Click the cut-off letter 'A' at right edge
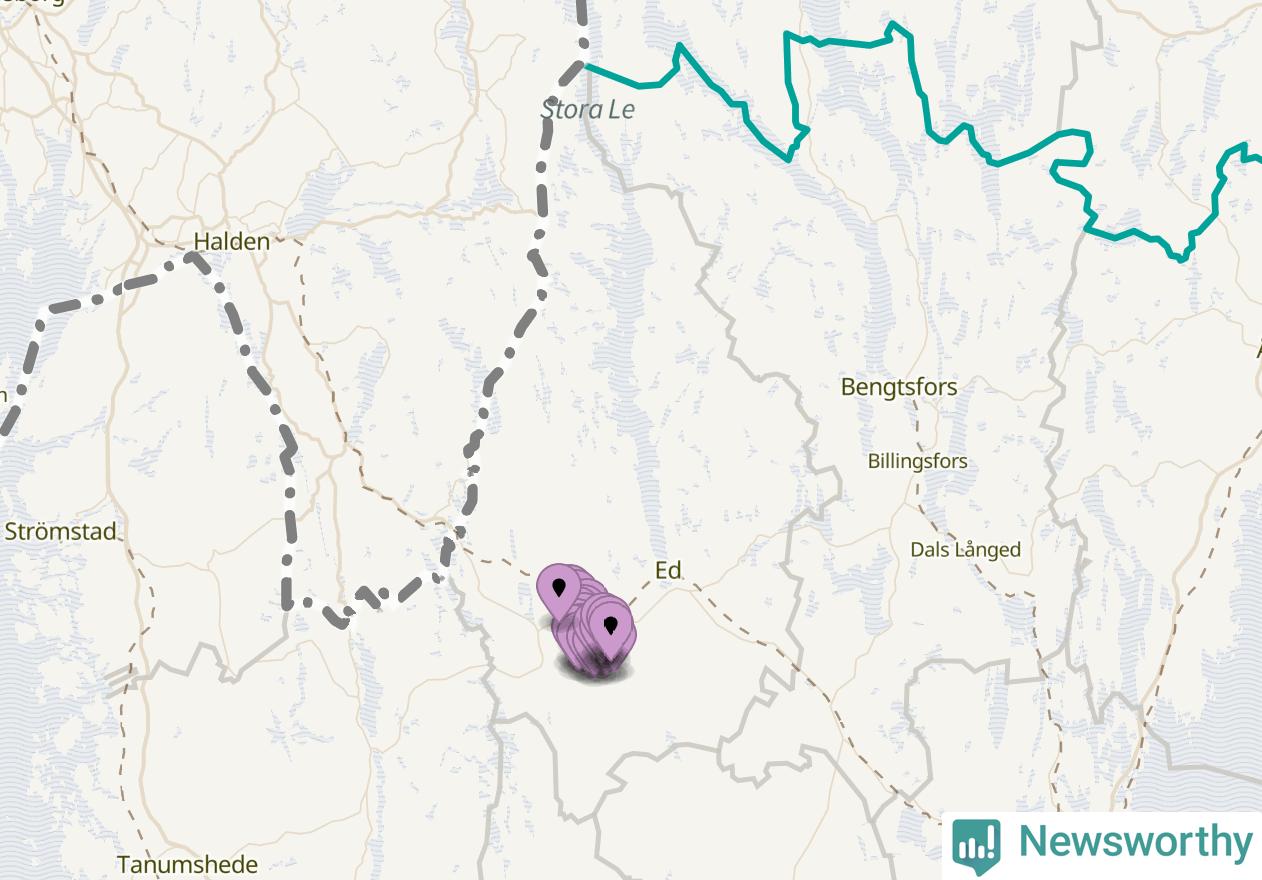The image size is (1262, 880). click(1258, 350)
